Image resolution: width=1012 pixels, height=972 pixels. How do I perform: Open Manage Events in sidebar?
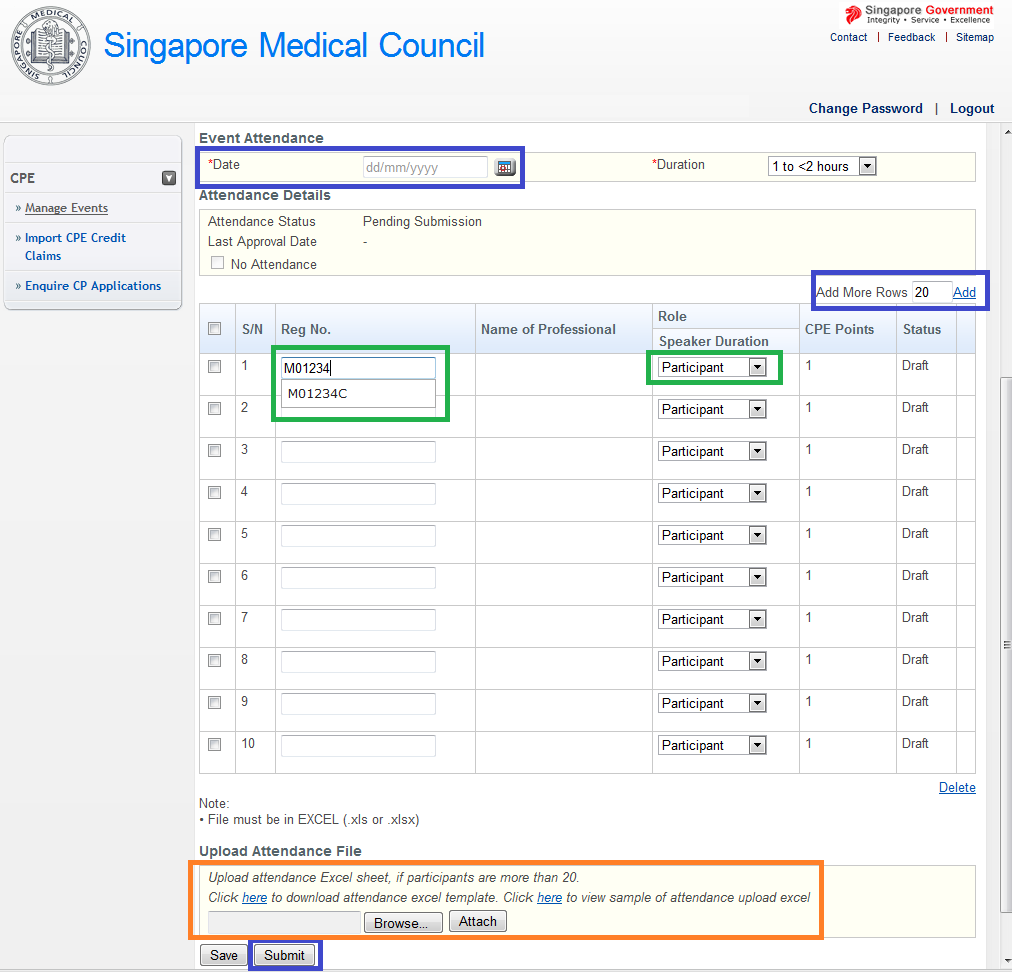[66, 208]
